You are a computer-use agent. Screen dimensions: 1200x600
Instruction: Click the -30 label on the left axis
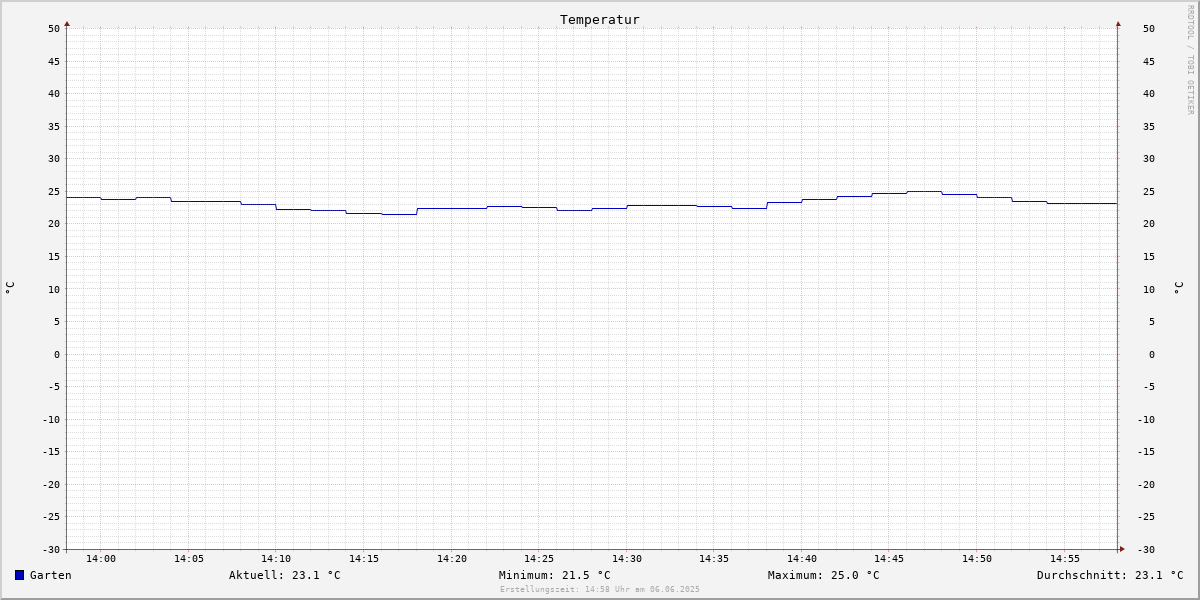pyautogui.click(x=51, y=549)
